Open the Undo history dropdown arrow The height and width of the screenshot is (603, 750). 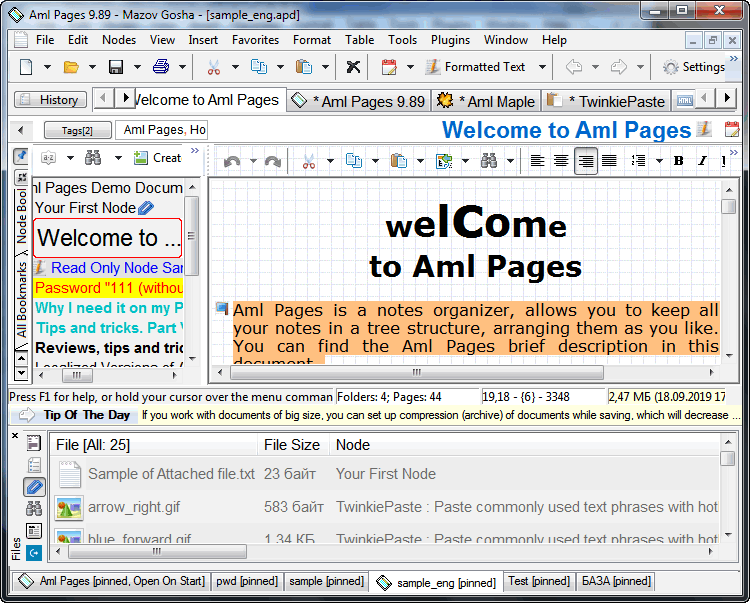(x=253, y=161)
